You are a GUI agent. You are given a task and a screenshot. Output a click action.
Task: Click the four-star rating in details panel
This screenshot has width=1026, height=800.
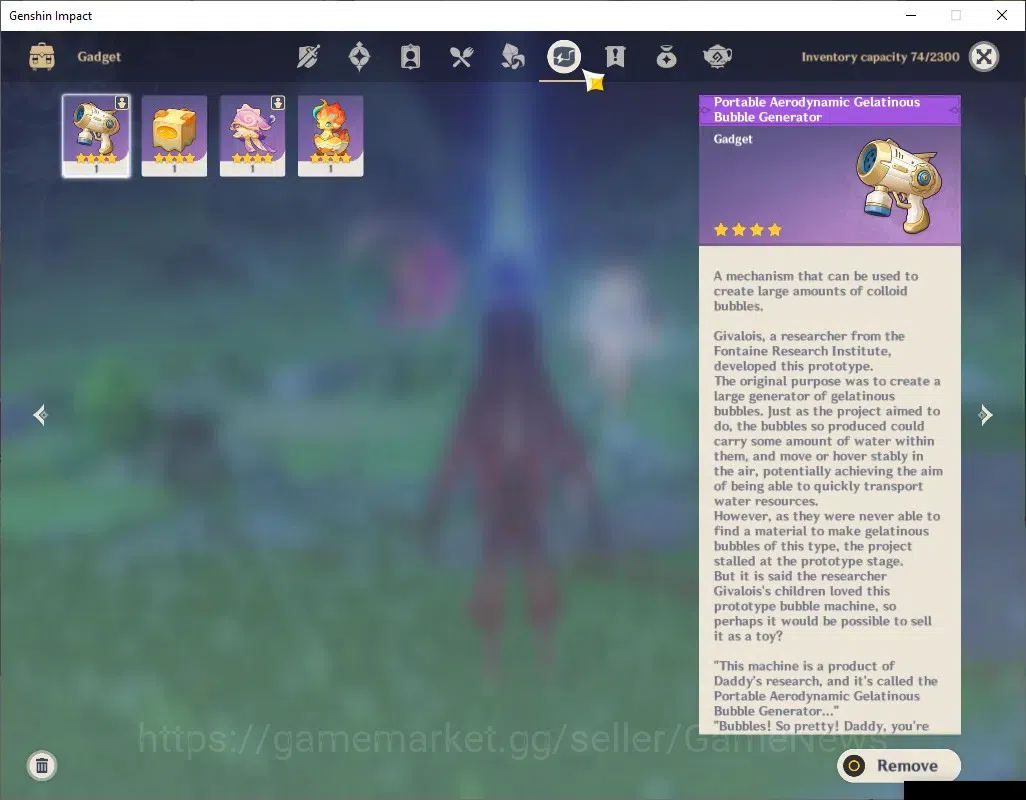[x=748, y=230]
